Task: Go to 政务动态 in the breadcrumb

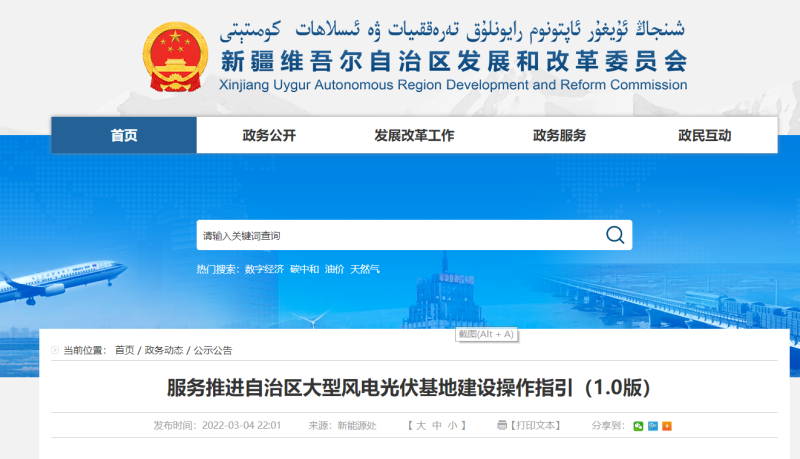Action: (x=164, y=350)
